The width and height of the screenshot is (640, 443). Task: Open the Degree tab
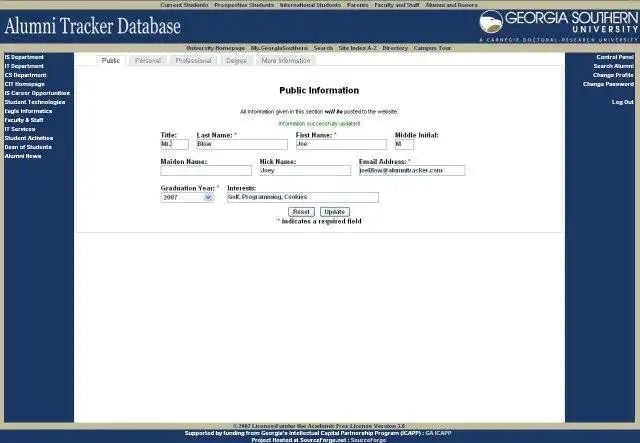pos(237,61)
